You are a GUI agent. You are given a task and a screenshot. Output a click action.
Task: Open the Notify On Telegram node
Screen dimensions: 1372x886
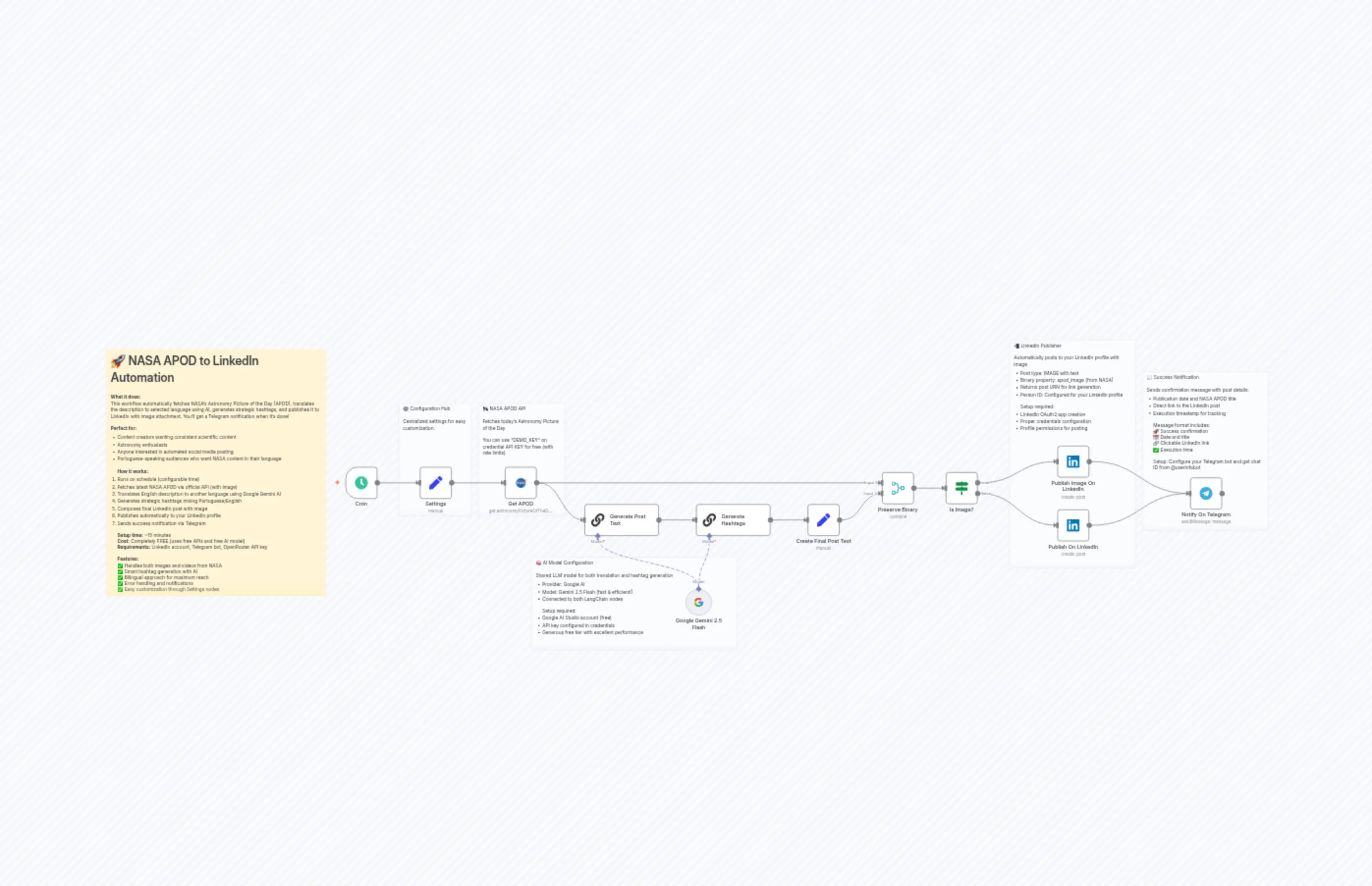click(x=1205, y=493)
